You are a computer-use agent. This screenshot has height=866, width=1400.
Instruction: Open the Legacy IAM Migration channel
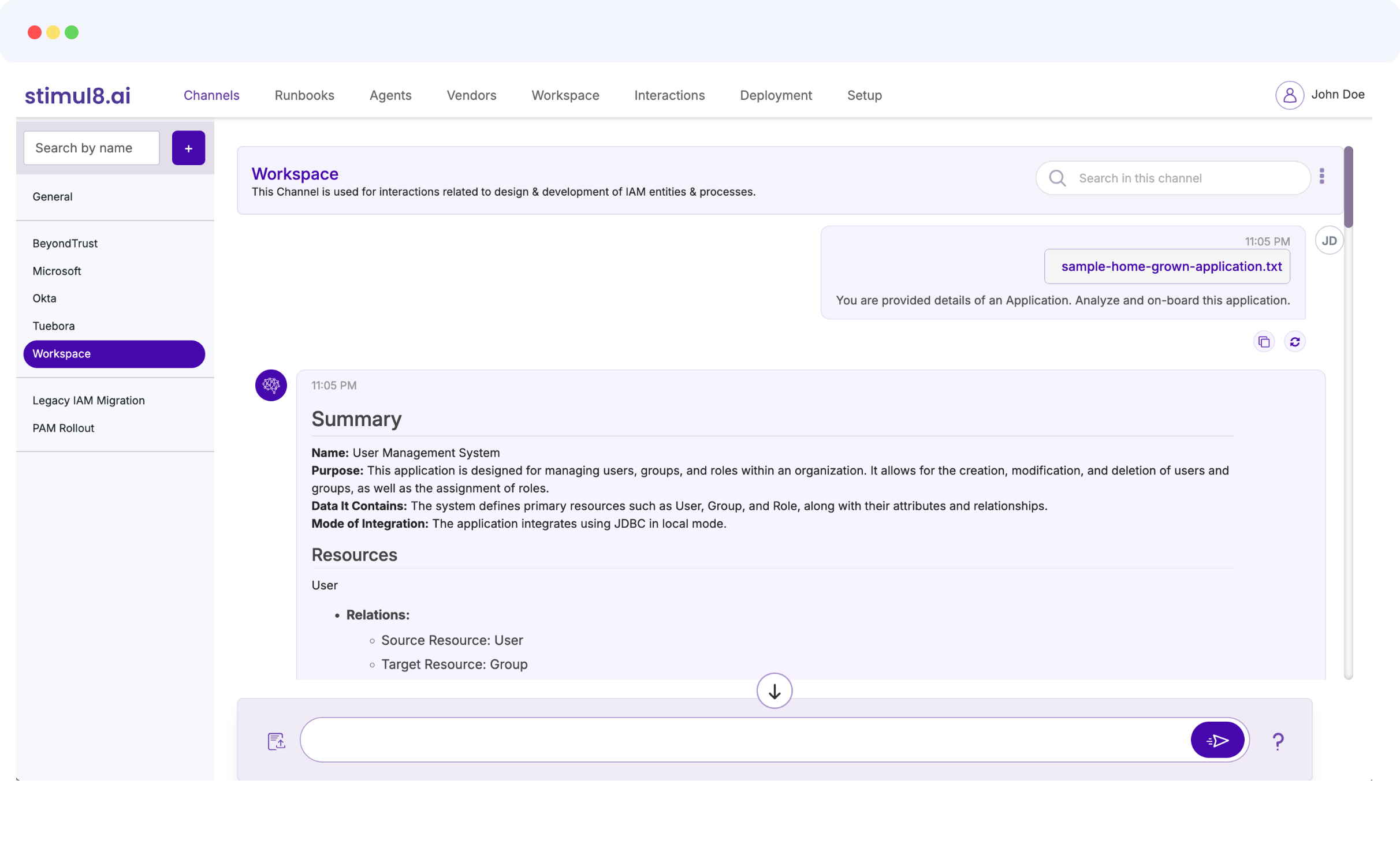88,400
